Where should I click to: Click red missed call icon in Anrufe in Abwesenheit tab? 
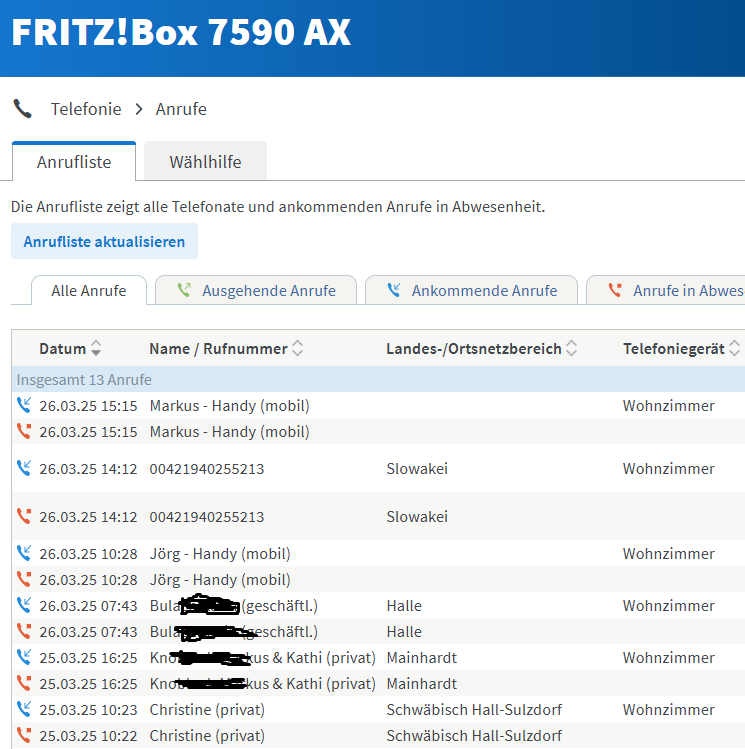pyautogui.click(x=615, y=289)
